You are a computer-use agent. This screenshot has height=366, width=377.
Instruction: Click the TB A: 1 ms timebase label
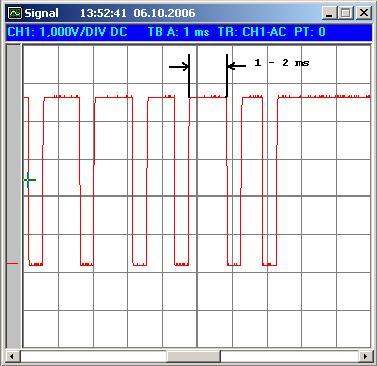click(178, 32)
